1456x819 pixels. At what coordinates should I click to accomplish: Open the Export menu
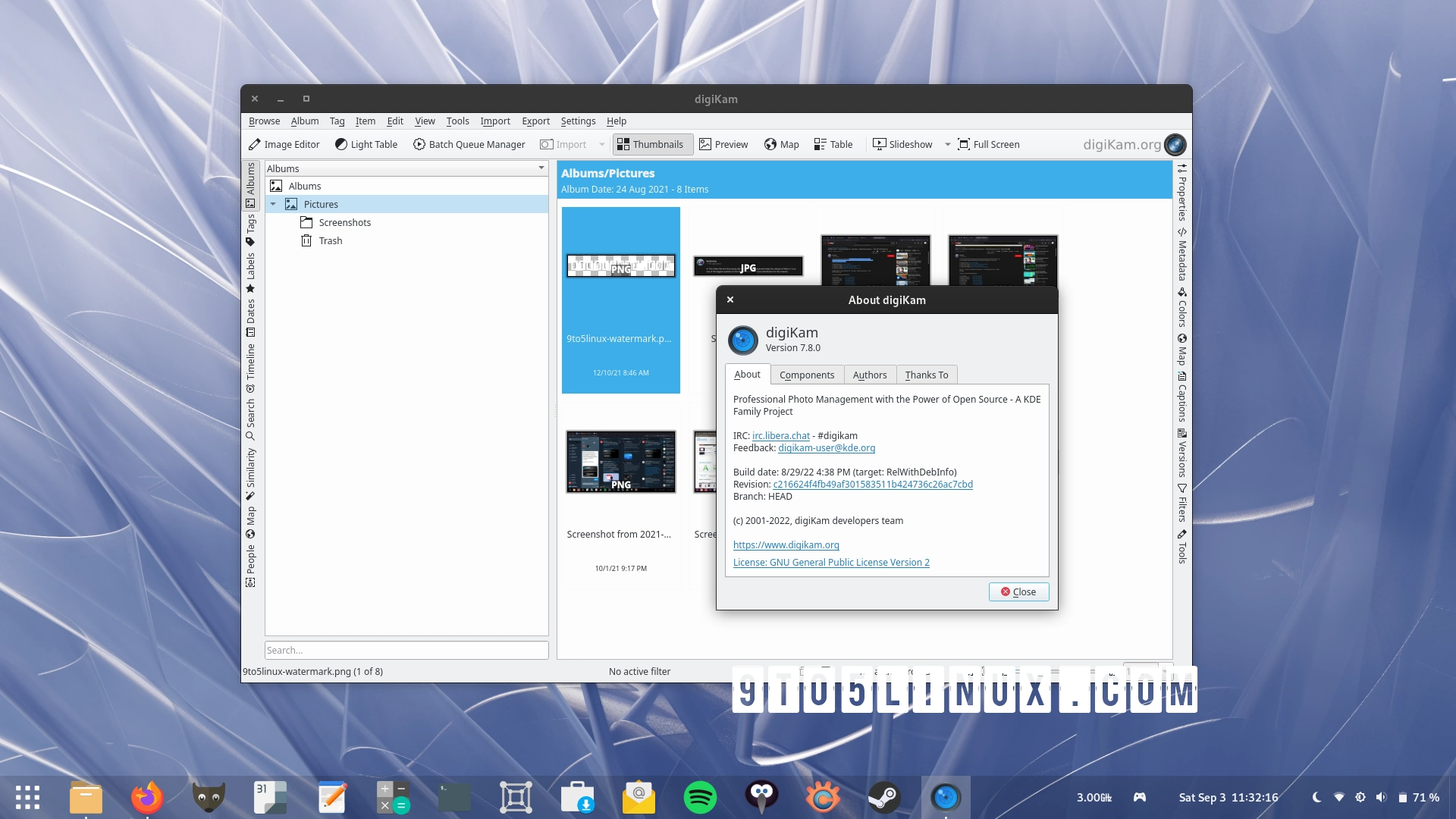pos(535,121)
